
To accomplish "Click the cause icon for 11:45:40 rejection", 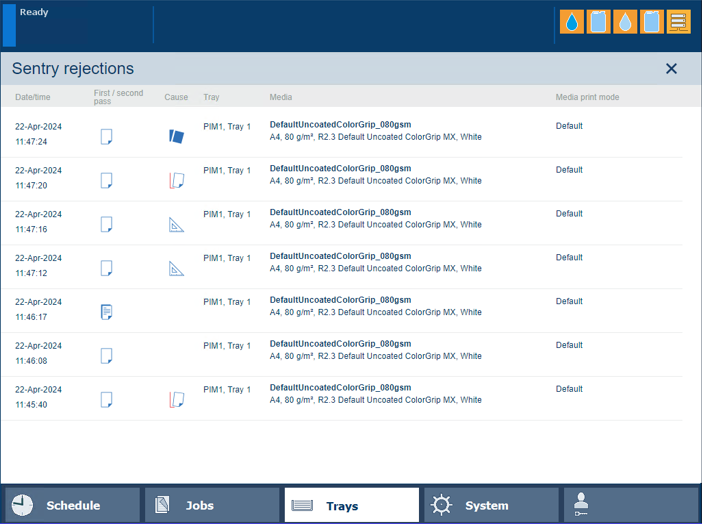I will point(176,399).
